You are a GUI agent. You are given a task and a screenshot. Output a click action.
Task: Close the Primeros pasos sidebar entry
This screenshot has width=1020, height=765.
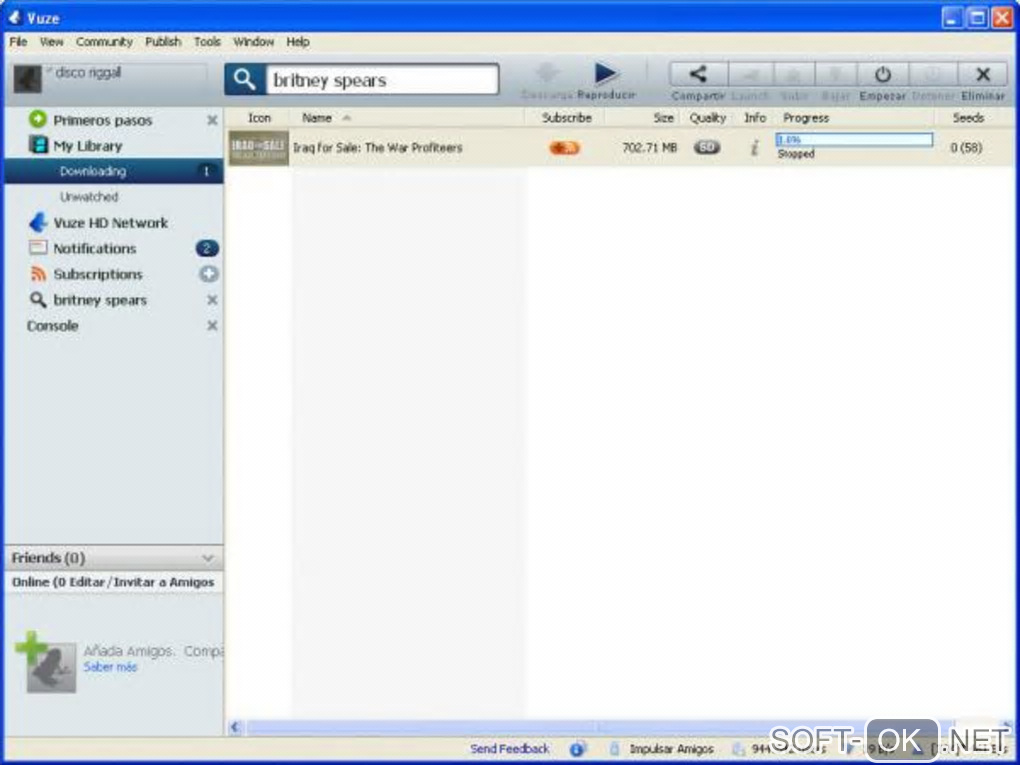coord(212,120)
